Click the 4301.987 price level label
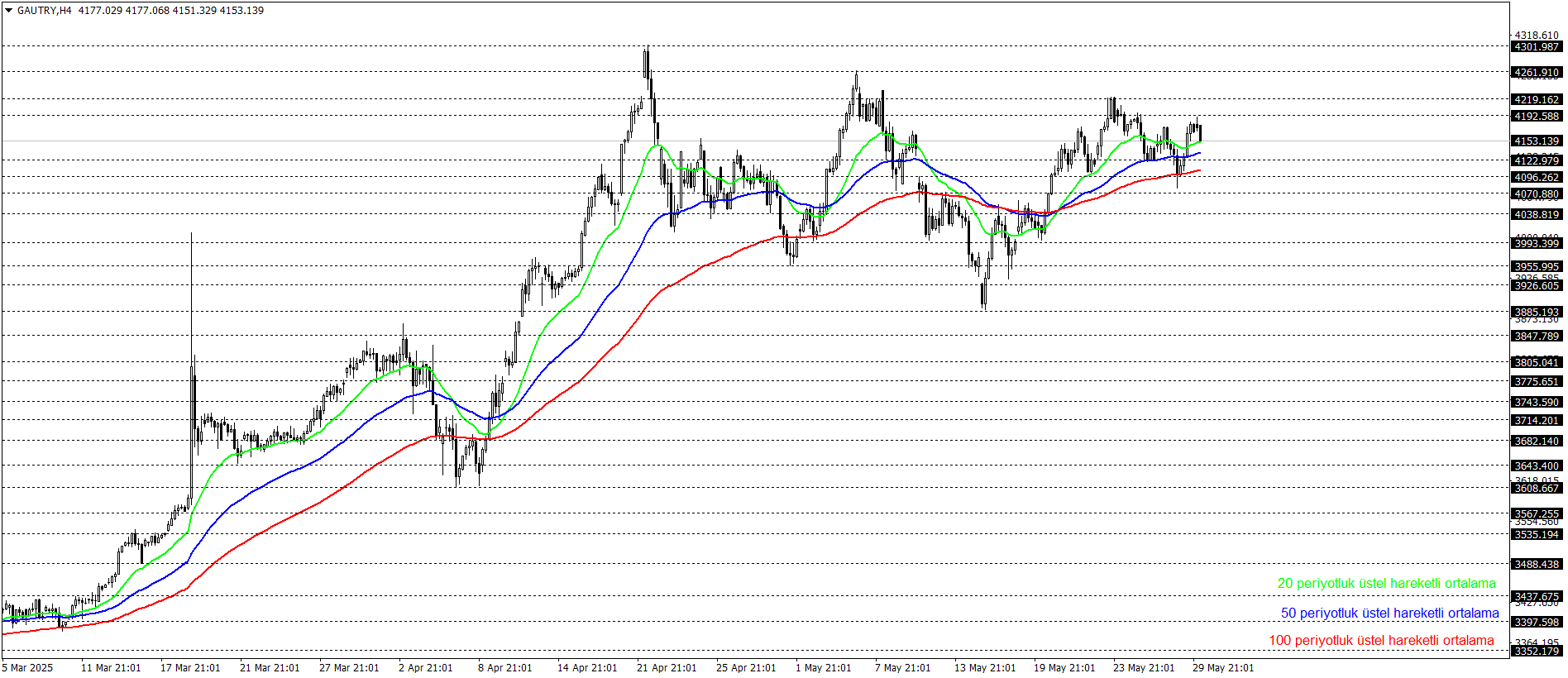The width and height of the screenshot is (1568, 678). (x=1537, y=47)
